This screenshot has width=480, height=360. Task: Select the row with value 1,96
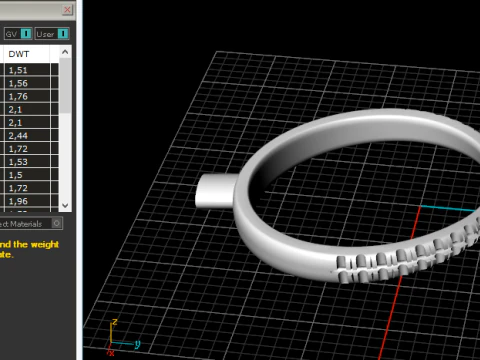(29, 201)
